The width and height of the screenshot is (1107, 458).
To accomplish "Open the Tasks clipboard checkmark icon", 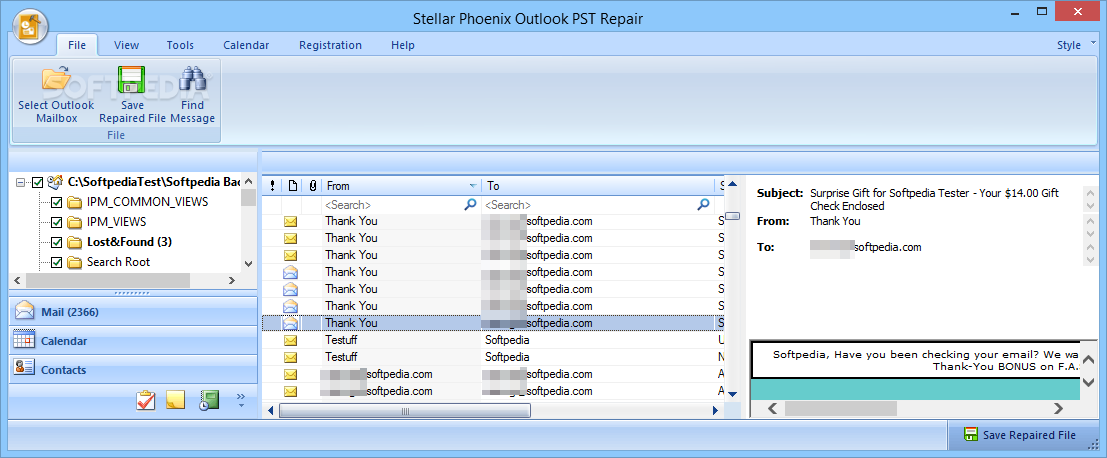I will (x=146, y=400).
